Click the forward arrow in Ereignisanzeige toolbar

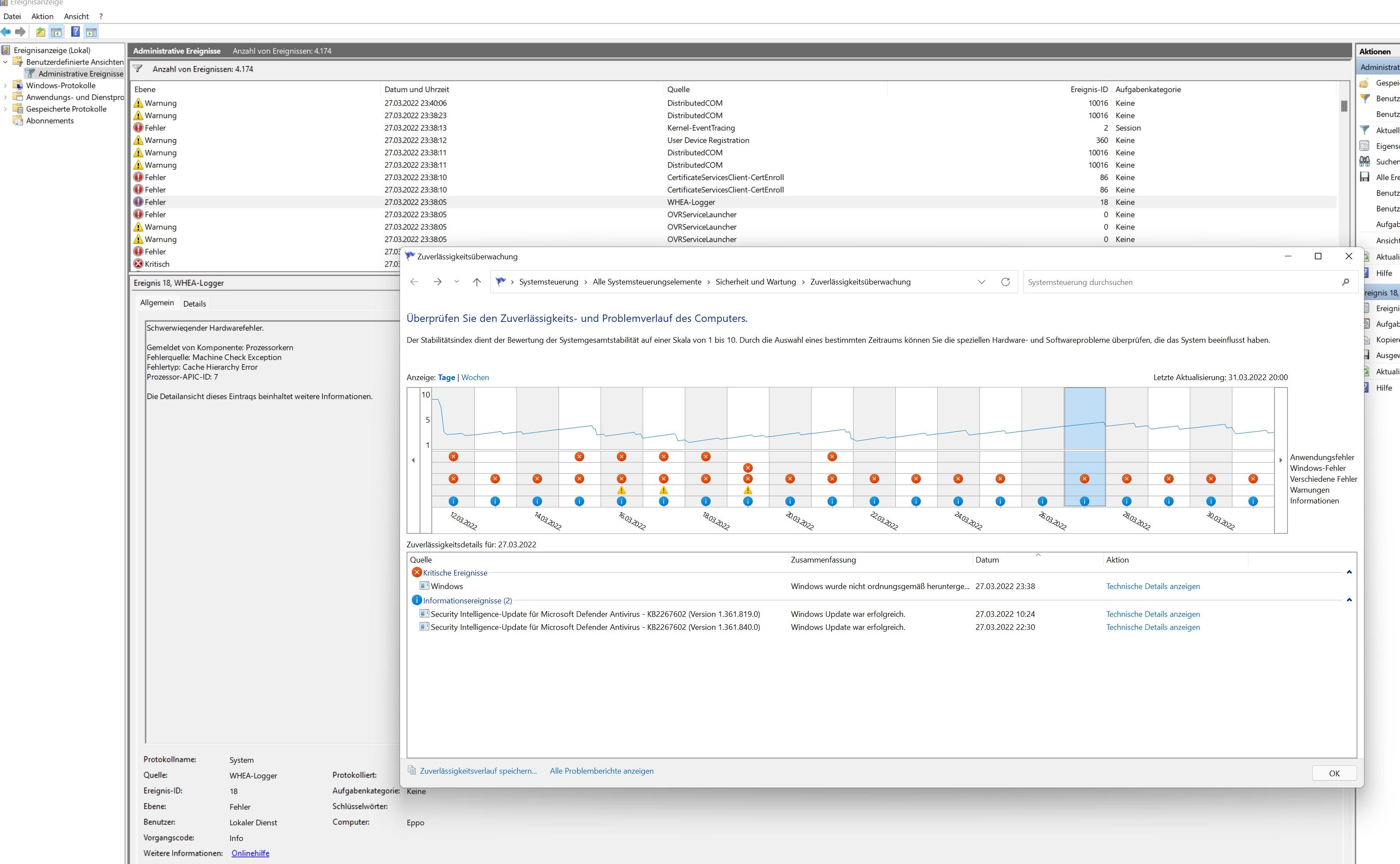pos(20,32)
